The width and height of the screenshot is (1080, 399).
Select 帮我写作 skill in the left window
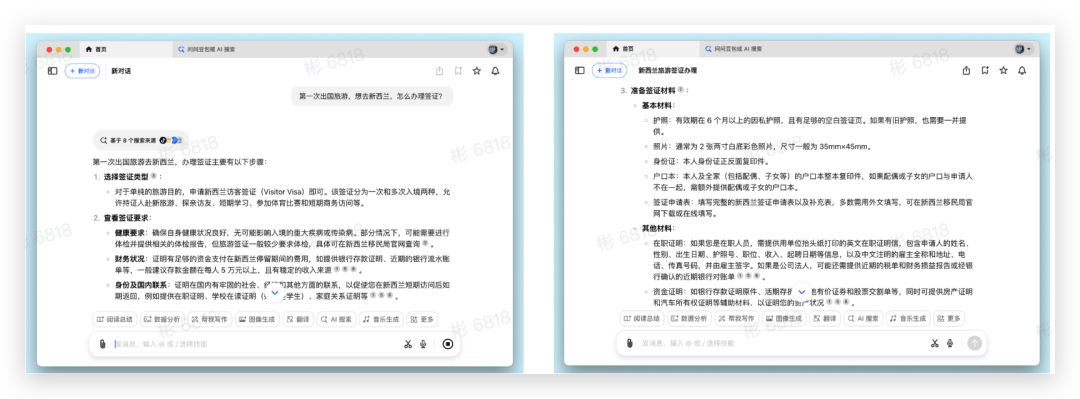coord(209,319)
